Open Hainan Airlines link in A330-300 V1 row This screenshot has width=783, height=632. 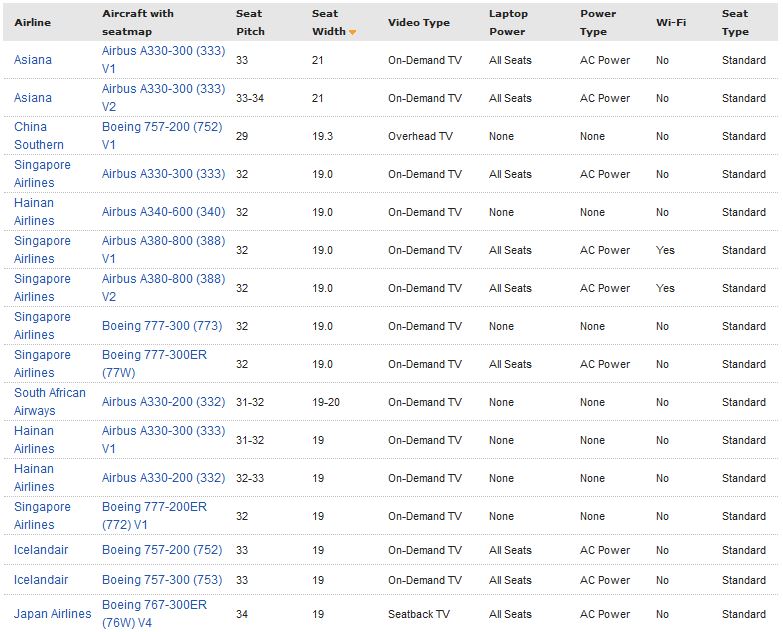[x=34, y=439]
